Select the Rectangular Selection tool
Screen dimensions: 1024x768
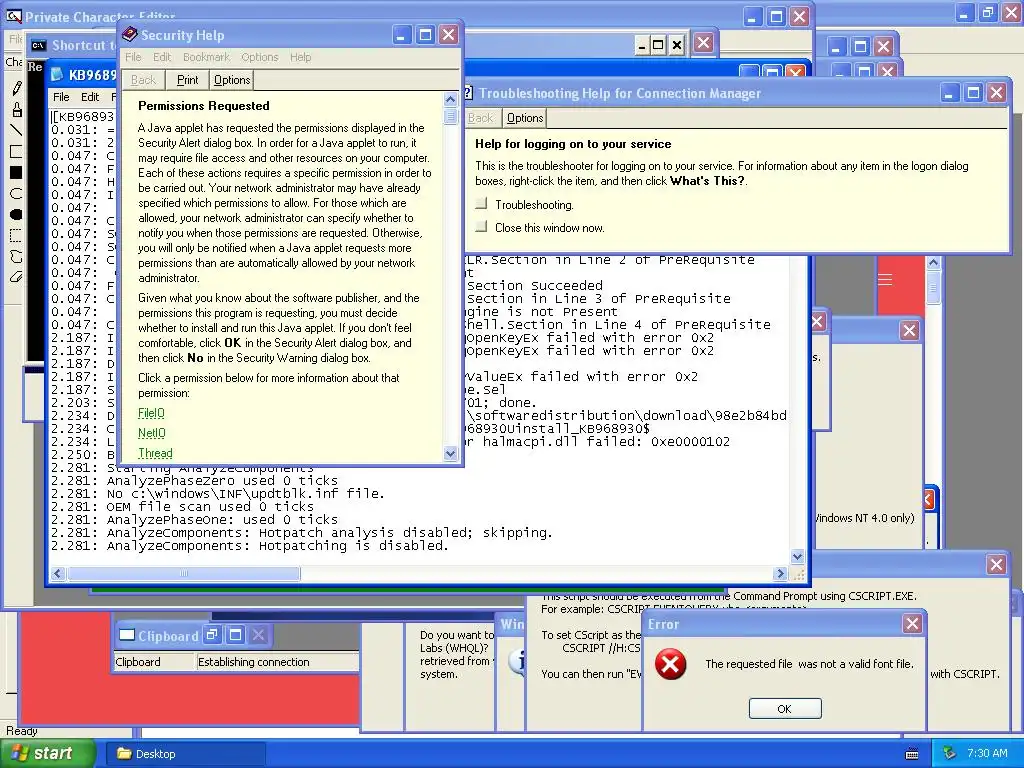coord(16,235)
